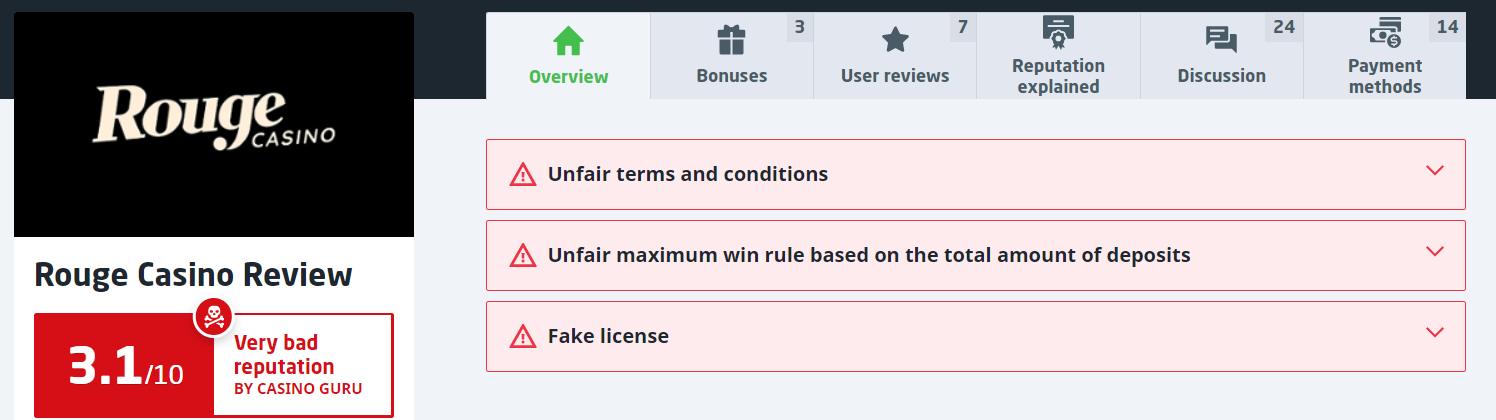Open the Fake license warning text
1496x420 pixels.
pos(608,337)
